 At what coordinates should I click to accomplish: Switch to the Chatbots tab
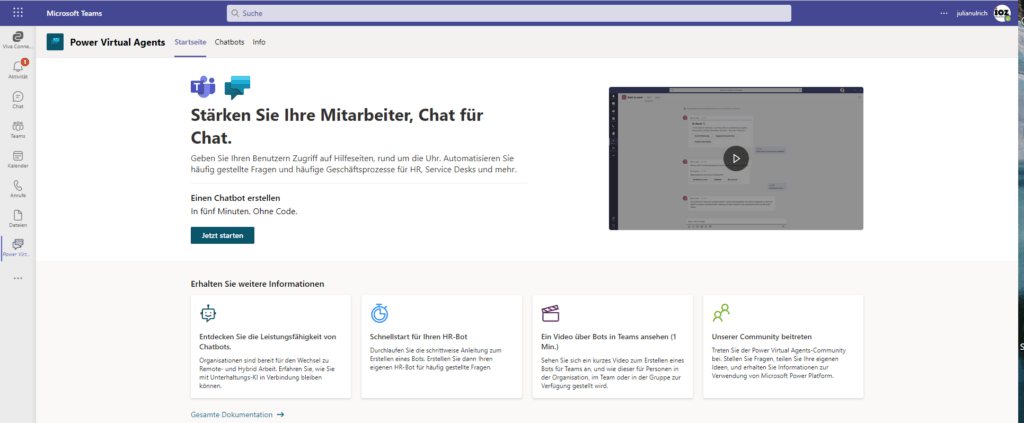[229, 42]
